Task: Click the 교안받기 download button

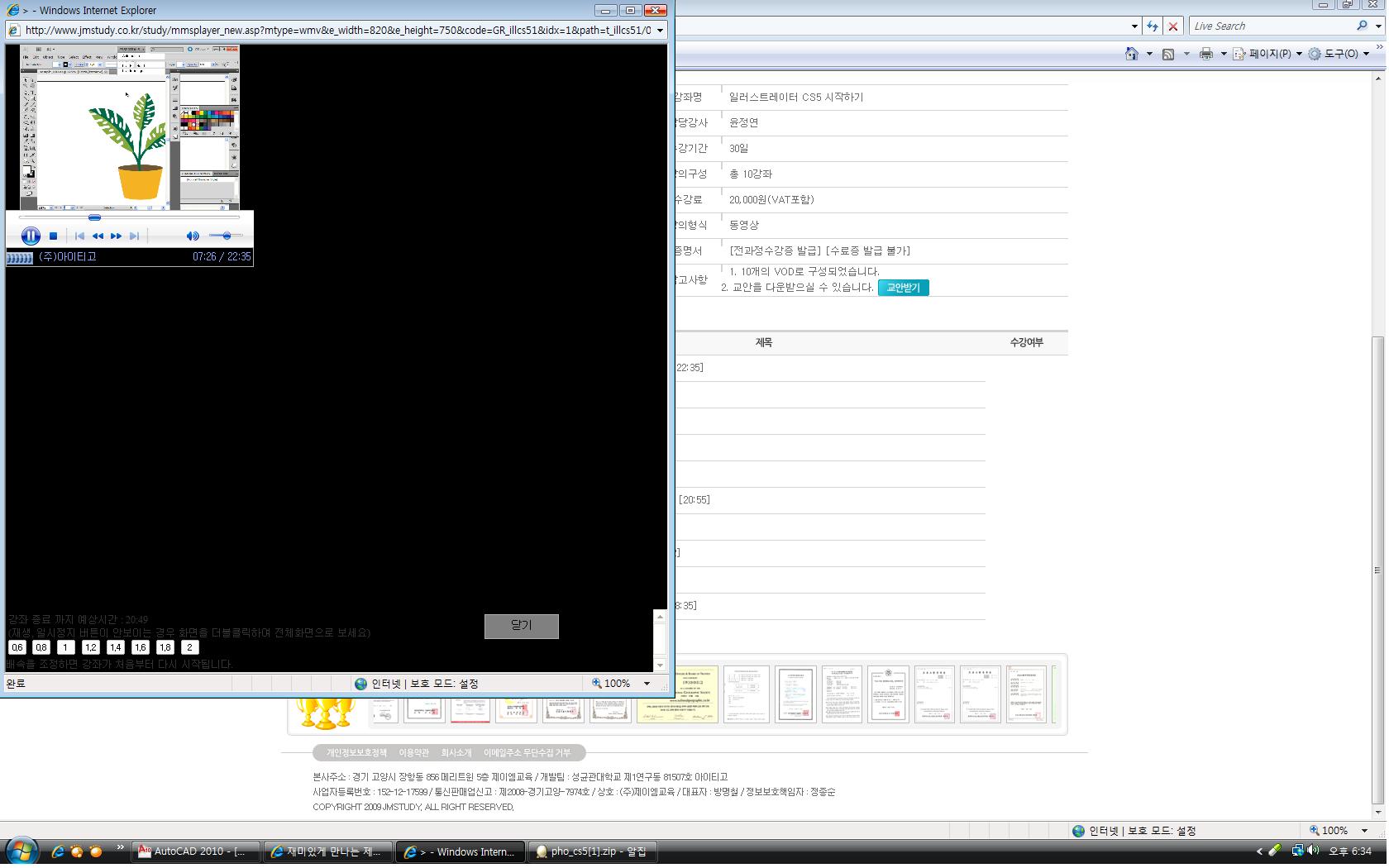Action: coord(903,288)
